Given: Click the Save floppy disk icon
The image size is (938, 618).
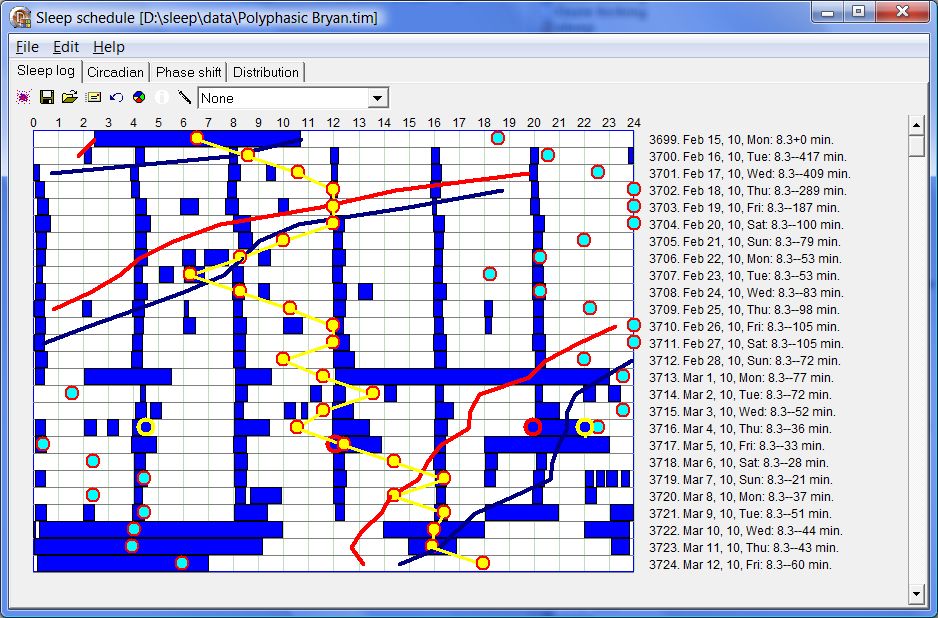Looking at the screenshot, I should (46, 98).
